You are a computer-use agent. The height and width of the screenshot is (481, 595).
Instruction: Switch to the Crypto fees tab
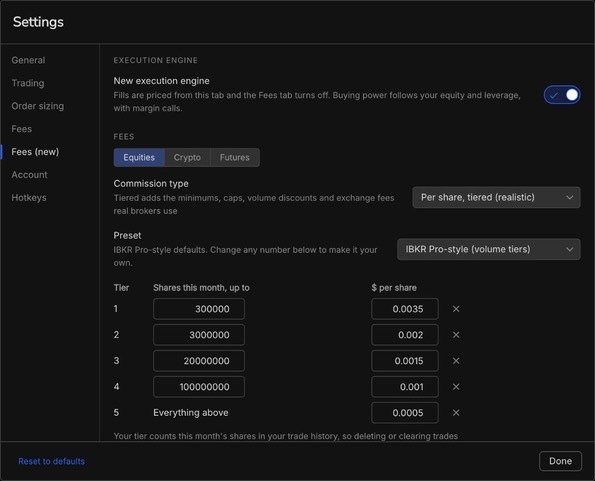point(187,157)
